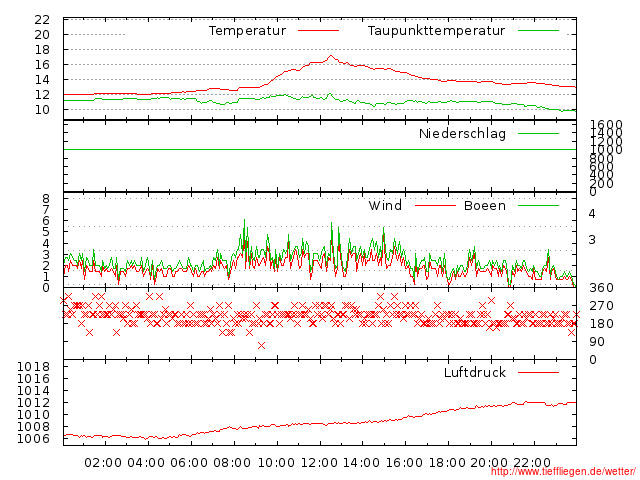Click the 360 wind direction axis value
This screenshot has height=480, width=640.
[601, 288]
